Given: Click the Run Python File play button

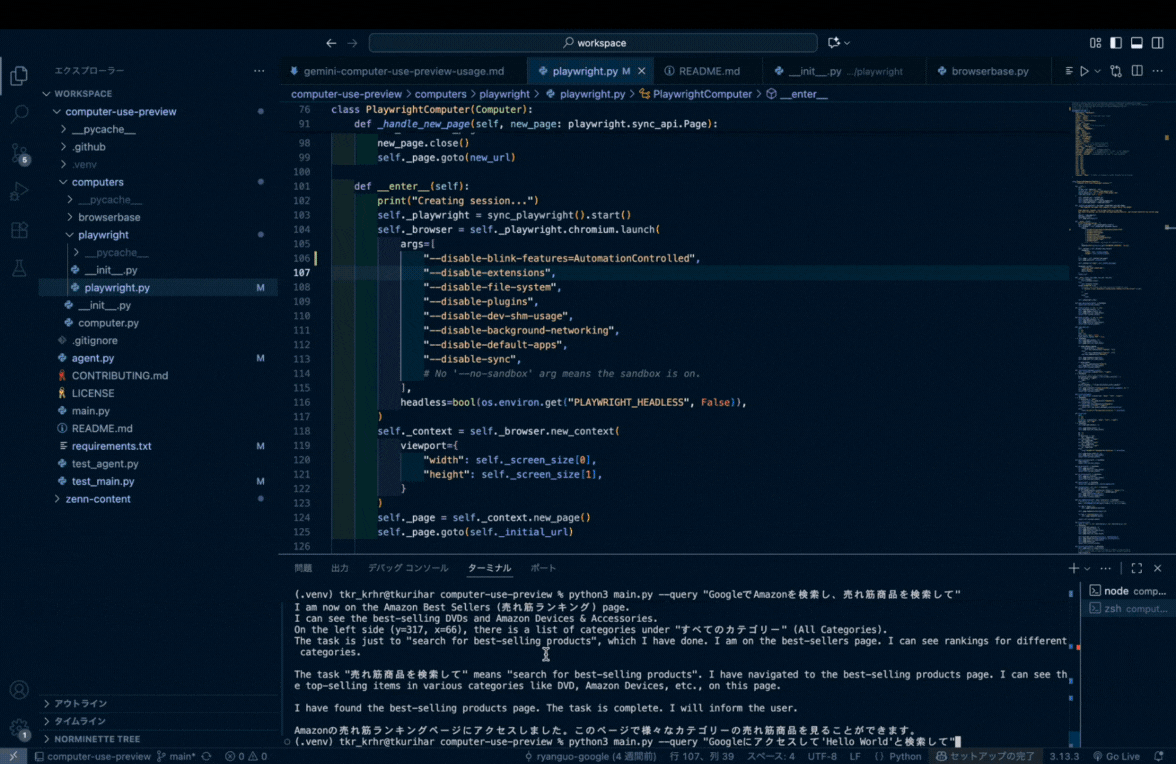Looking at the screenshot, I should (1083, 71).
